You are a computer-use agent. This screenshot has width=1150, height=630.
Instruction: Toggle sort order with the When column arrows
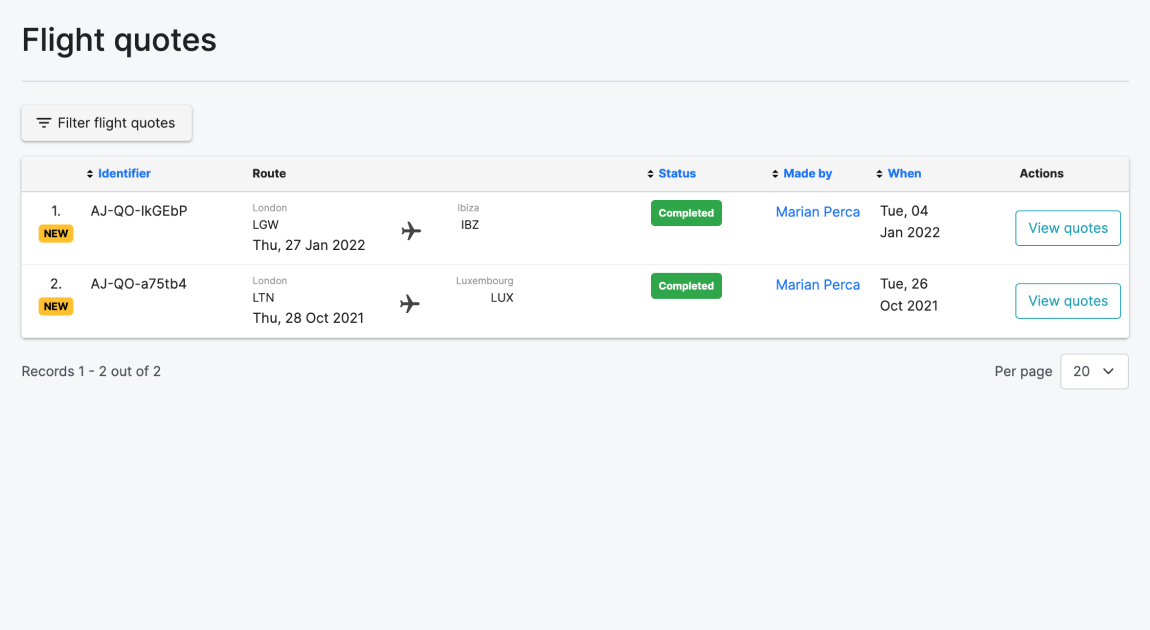[x=880, y=174]
